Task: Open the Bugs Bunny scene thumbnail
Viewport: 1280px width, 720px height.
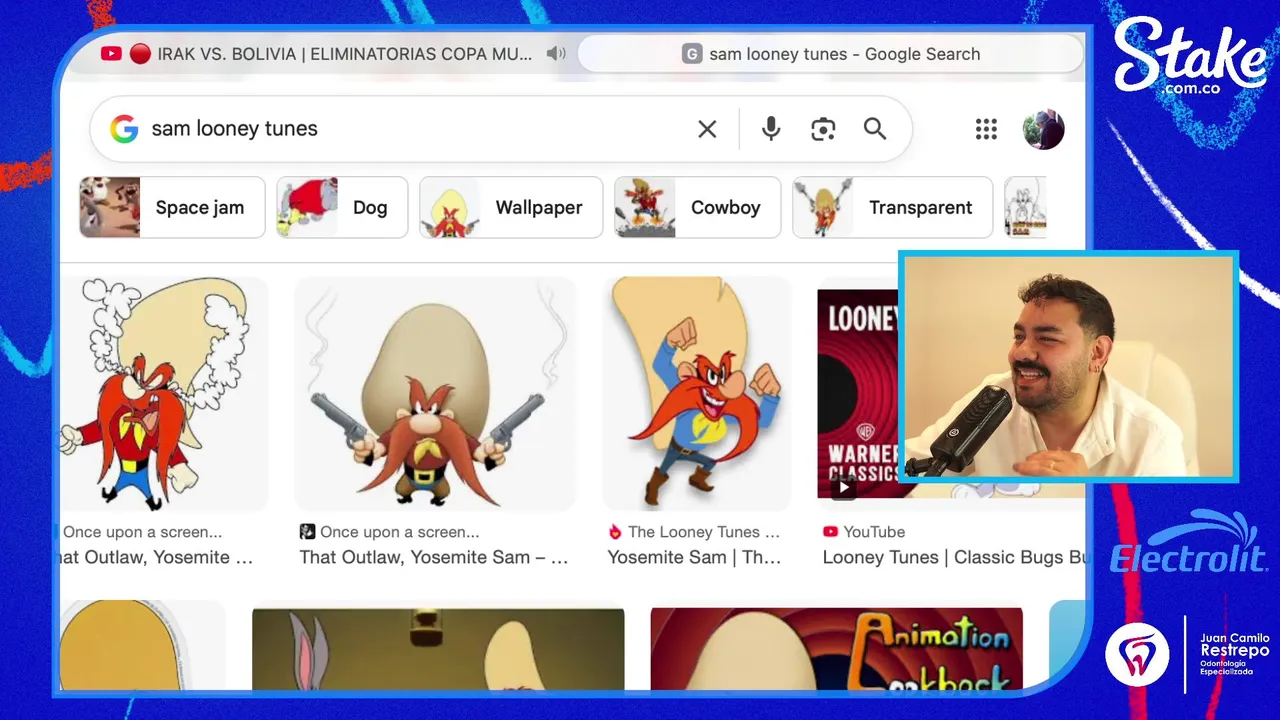Action: pos(438,649)
